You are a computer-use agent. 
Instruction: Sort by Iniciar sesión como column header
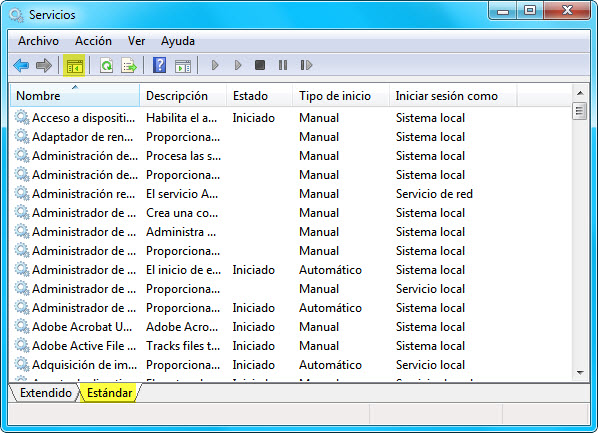453,95
